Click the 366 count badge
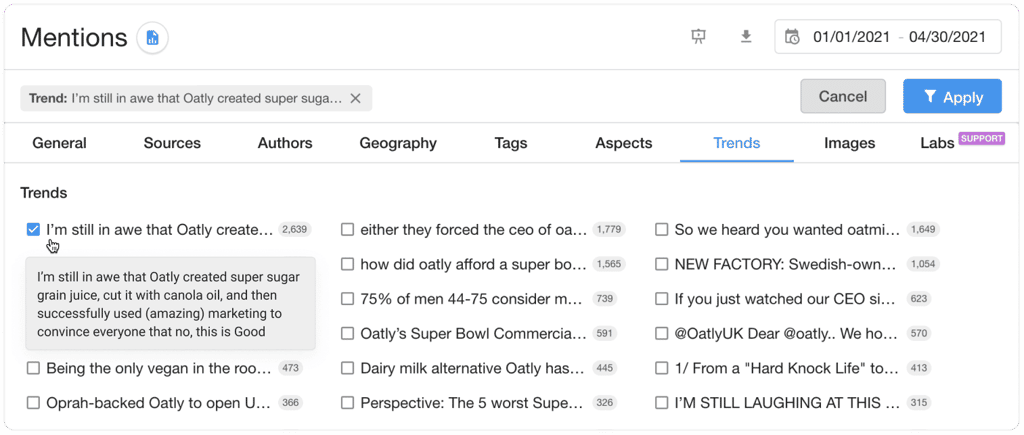This screenshot has height=435, width=1024. [291, 403]
